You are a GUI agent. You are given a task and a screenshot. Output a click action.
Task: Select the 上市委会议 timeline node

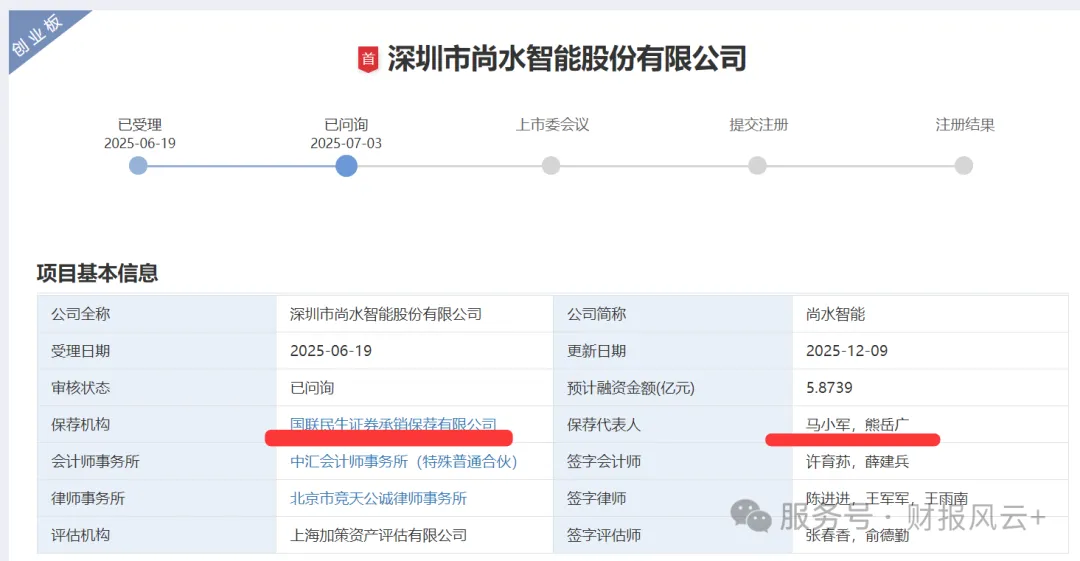point(551,165)
